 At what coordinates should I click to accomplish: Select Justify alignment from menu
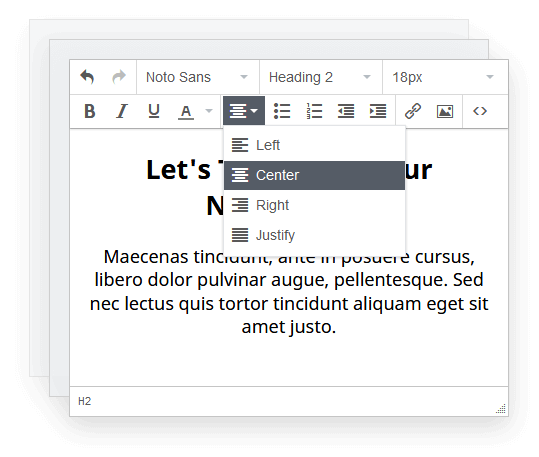pyautogui.click(x=315, y=235)
